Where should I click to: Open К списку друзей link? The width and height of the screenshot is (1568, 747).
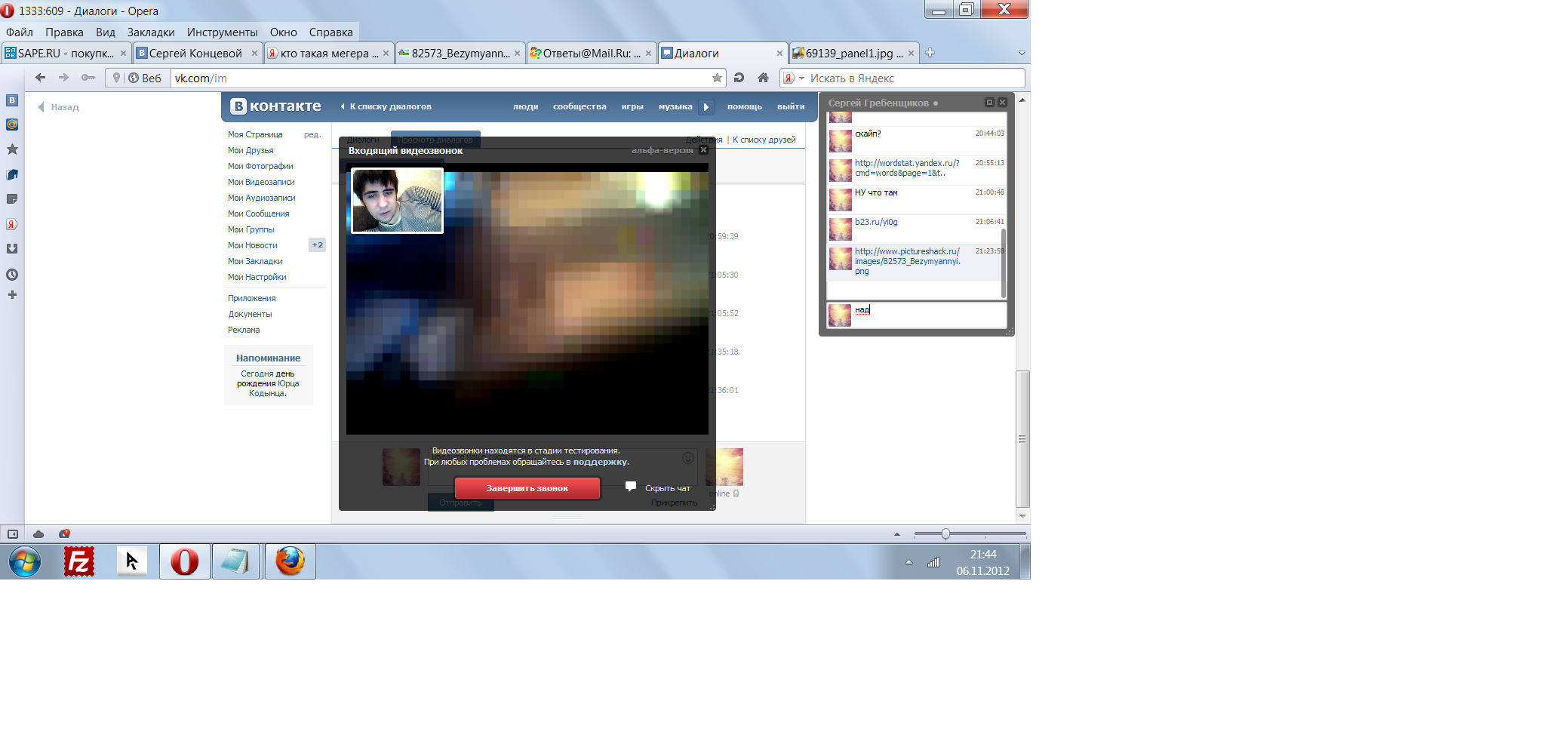click(x=764, y=140)
